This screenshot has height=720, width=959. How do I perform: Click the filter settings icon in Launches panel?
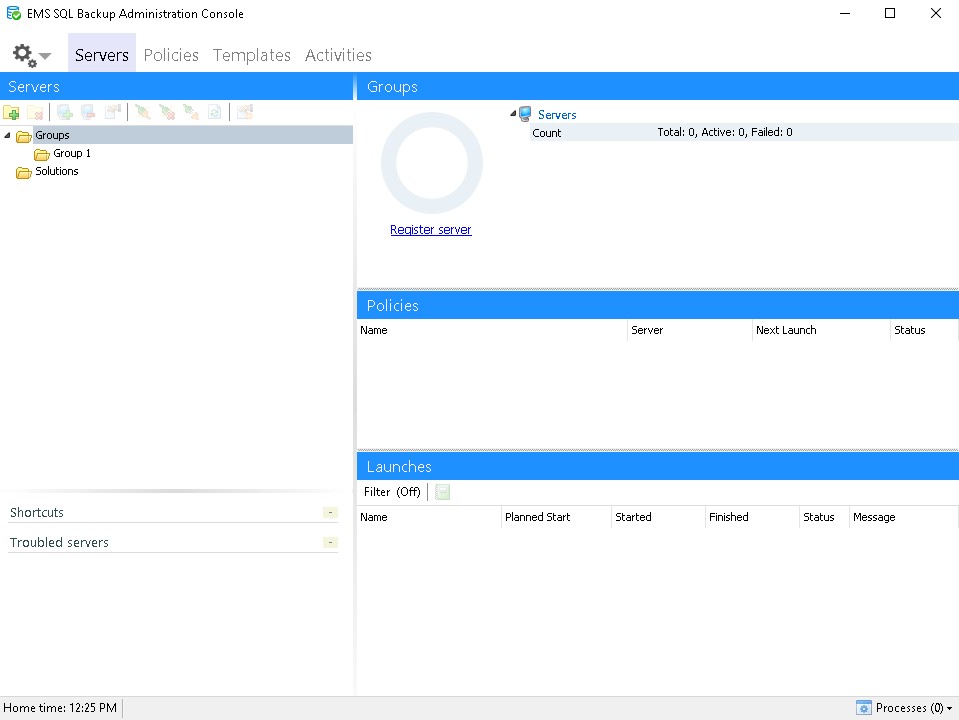click(441, 491)
